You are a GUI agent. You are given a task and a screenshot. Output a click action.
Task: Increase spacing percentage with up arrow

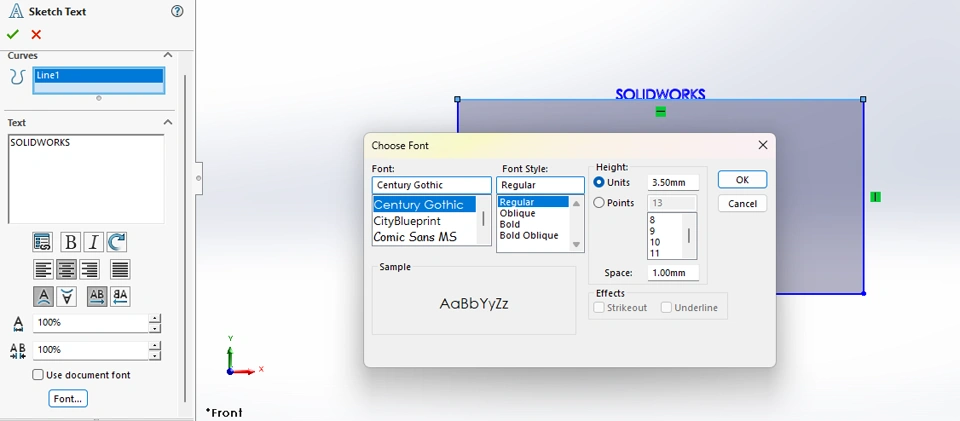pyautogui.click(x=155, y=346)
